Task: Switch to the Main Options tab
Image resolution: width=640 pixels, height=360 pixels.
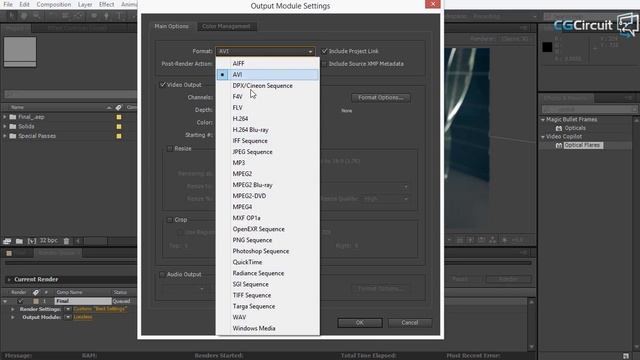Action: click(171, 26)
